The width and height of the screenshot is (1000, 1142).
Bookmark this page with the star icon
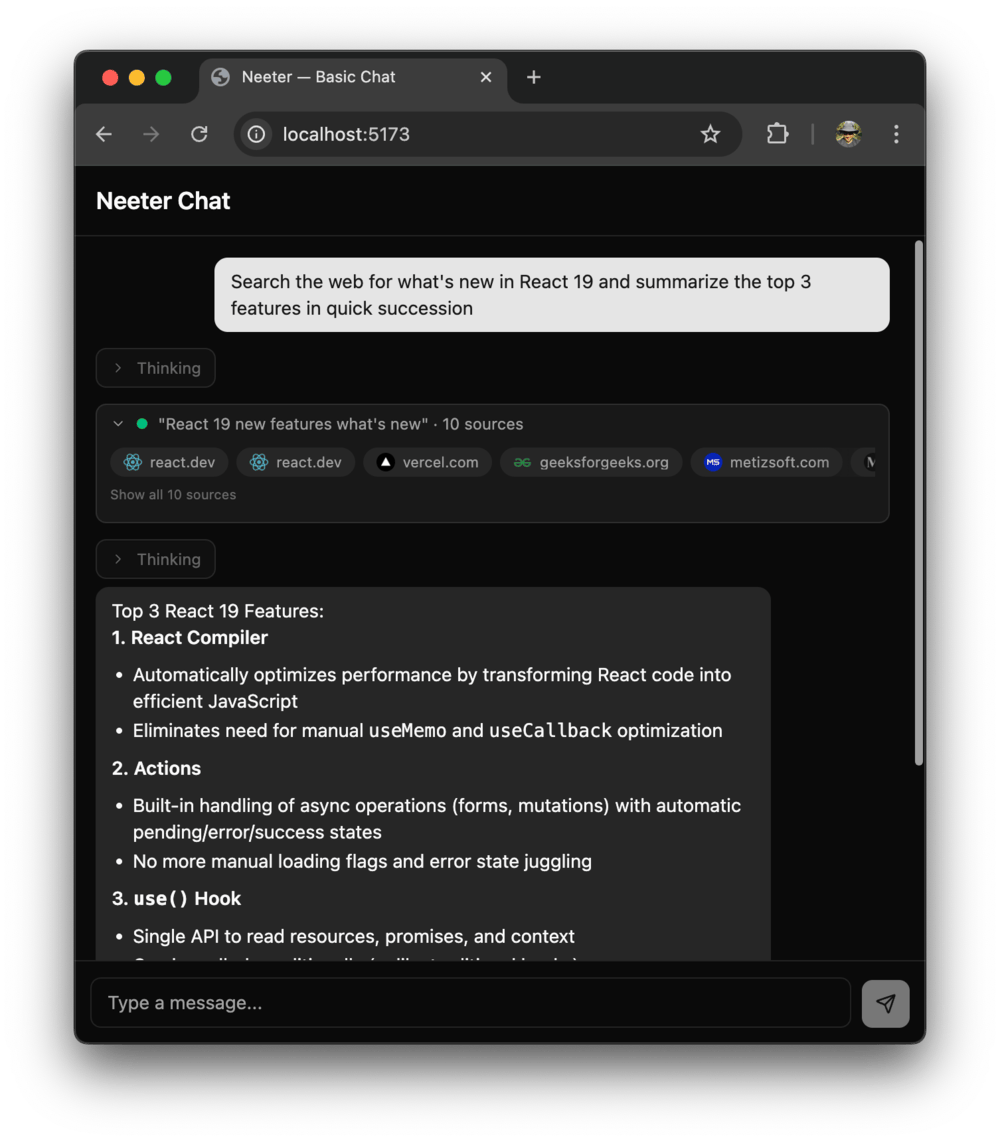click(x=710, y=134)
